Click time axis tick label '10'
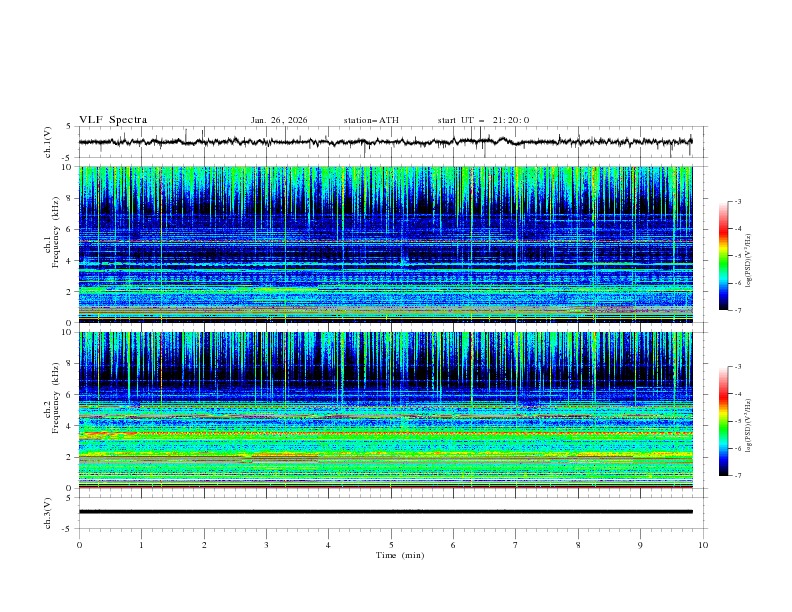 703,545
